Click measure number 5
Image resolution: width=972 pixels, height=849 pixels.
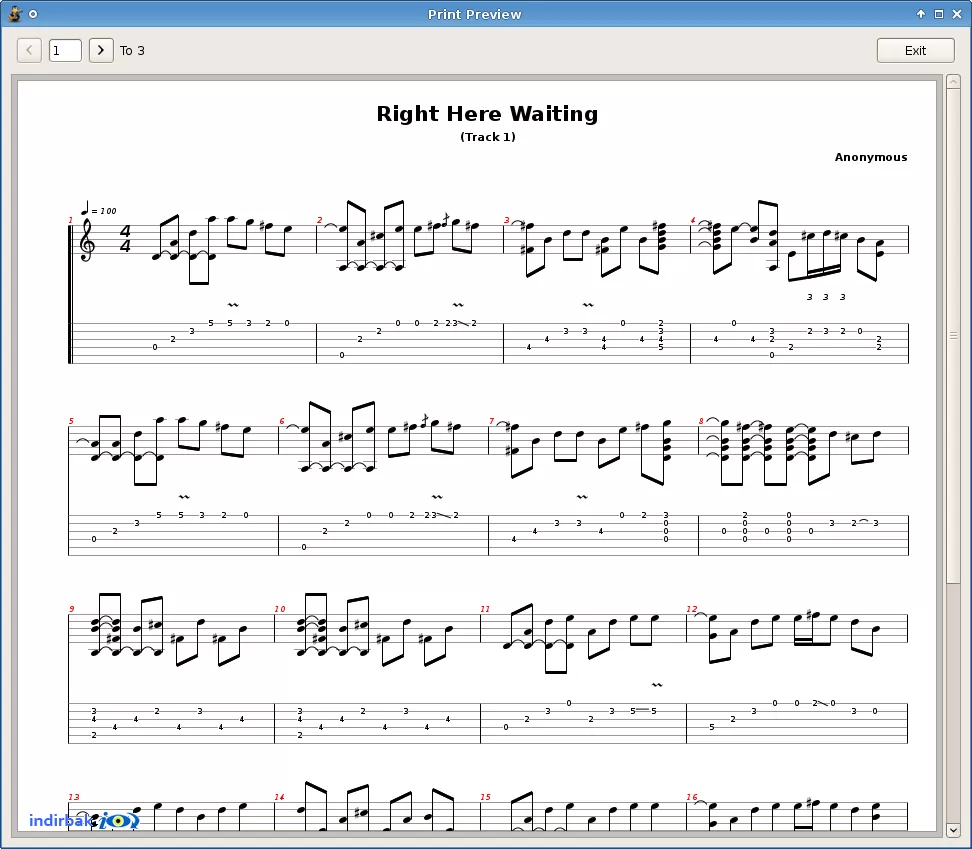coord(71,421)
